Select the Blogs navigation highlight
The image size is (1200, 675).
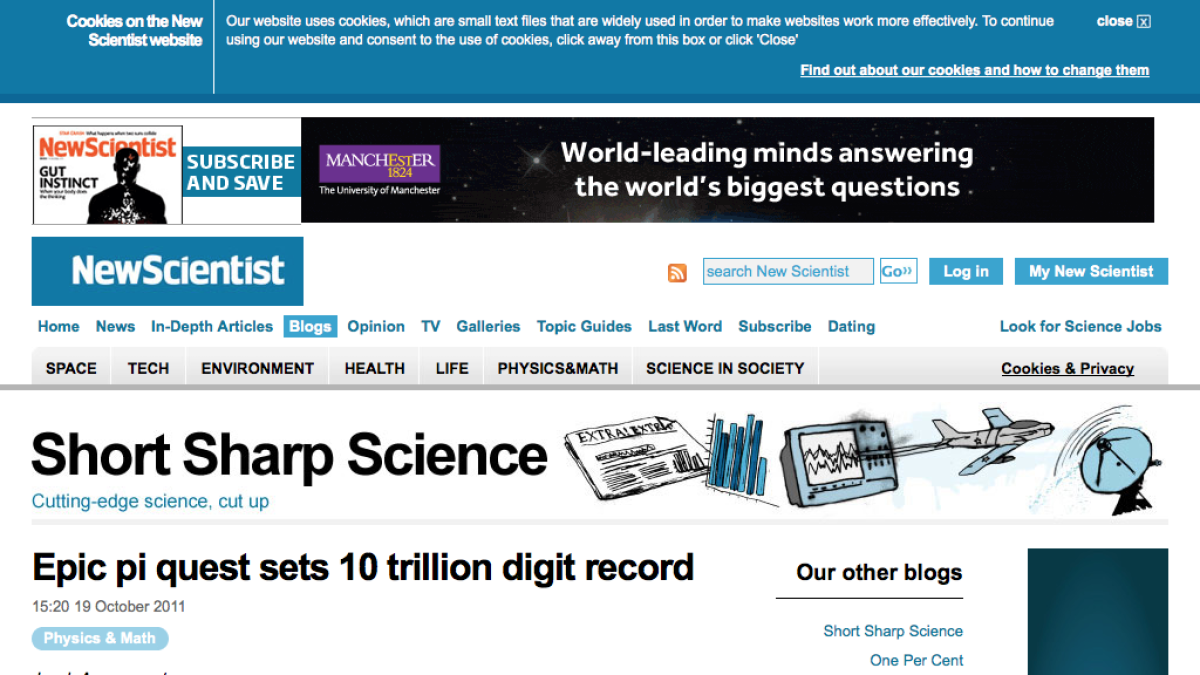310,326
